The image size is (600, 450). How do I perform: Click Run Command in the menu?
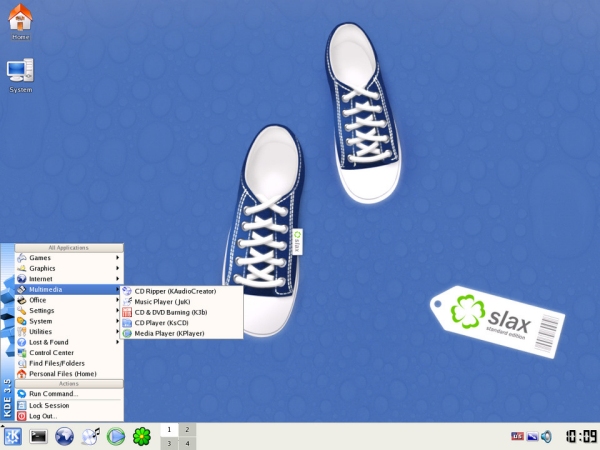point(54,394)
